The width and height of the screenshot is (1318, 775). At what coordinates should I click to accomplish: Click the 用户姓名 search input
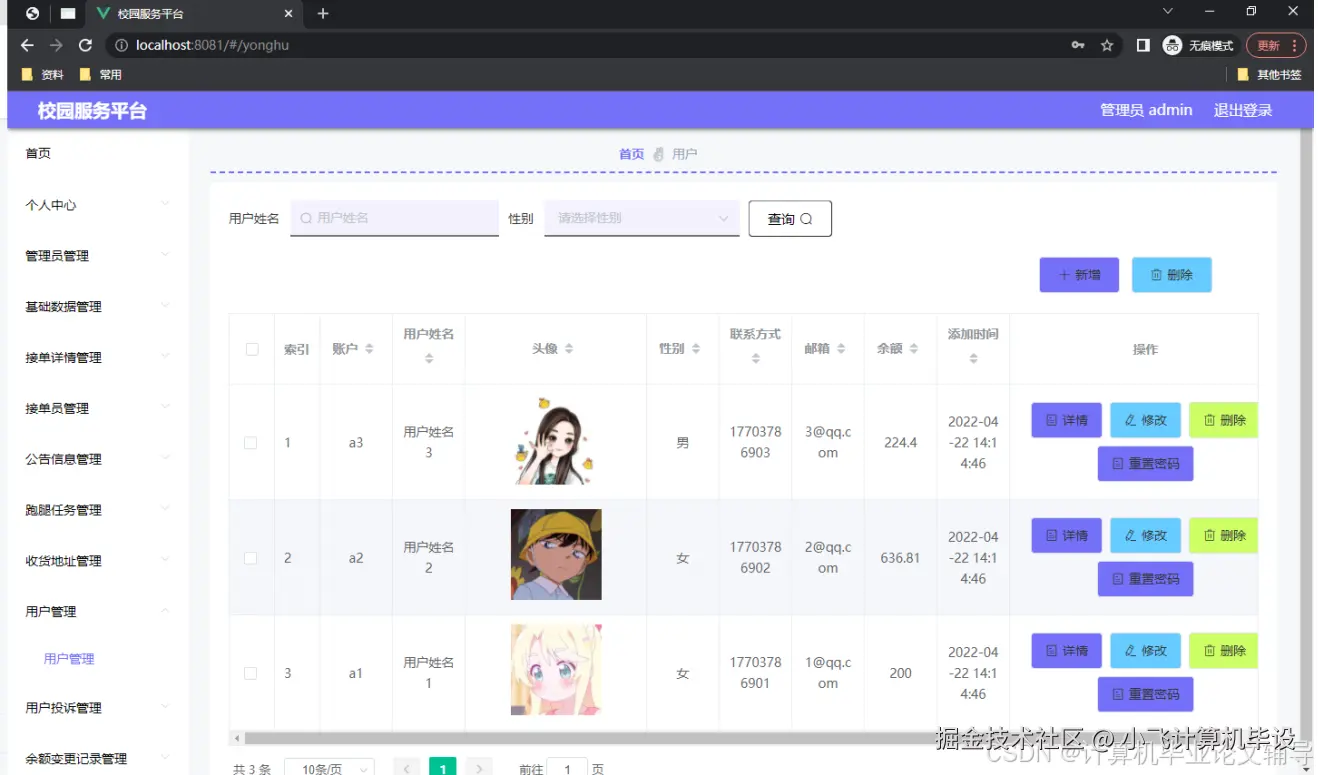click(x=394, y=218)
